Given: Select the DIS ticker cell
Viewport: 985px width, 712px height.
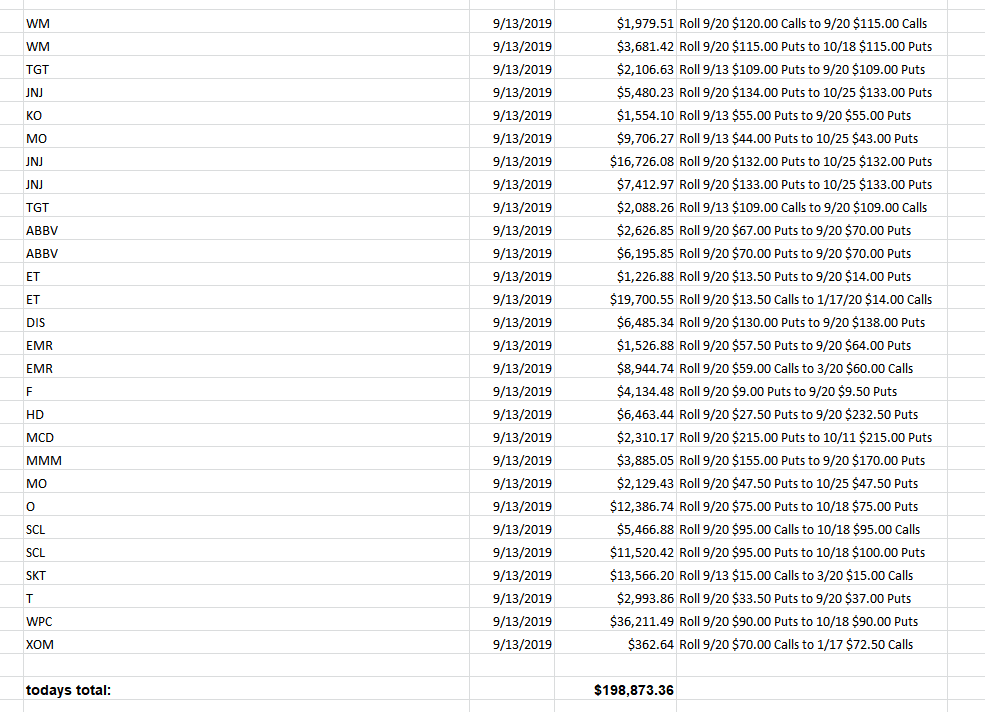Looking at the screenshot, I should click(246, 322).
